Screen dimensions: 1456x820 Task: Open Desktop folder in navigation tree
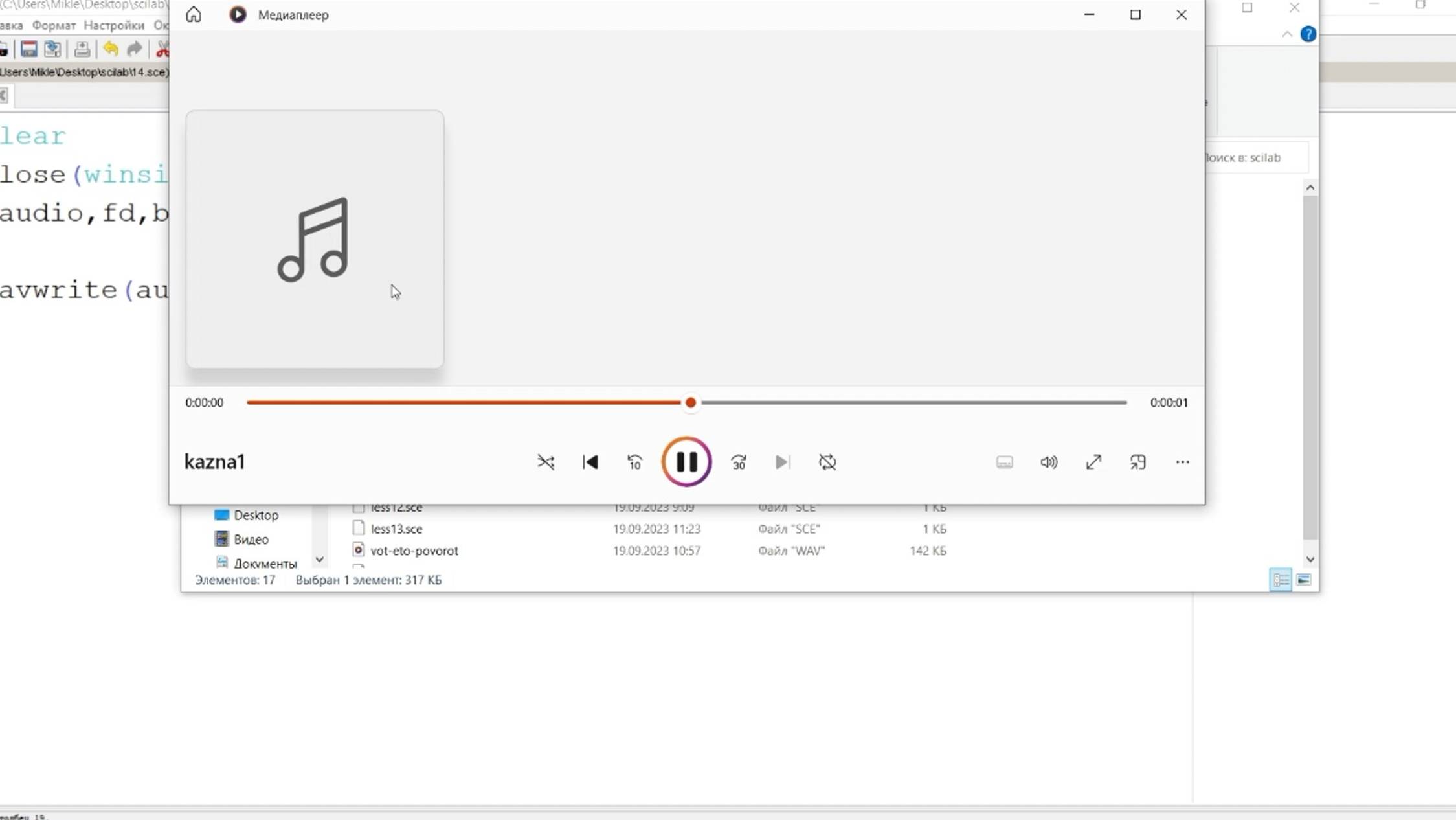click(x=256, y=515)
